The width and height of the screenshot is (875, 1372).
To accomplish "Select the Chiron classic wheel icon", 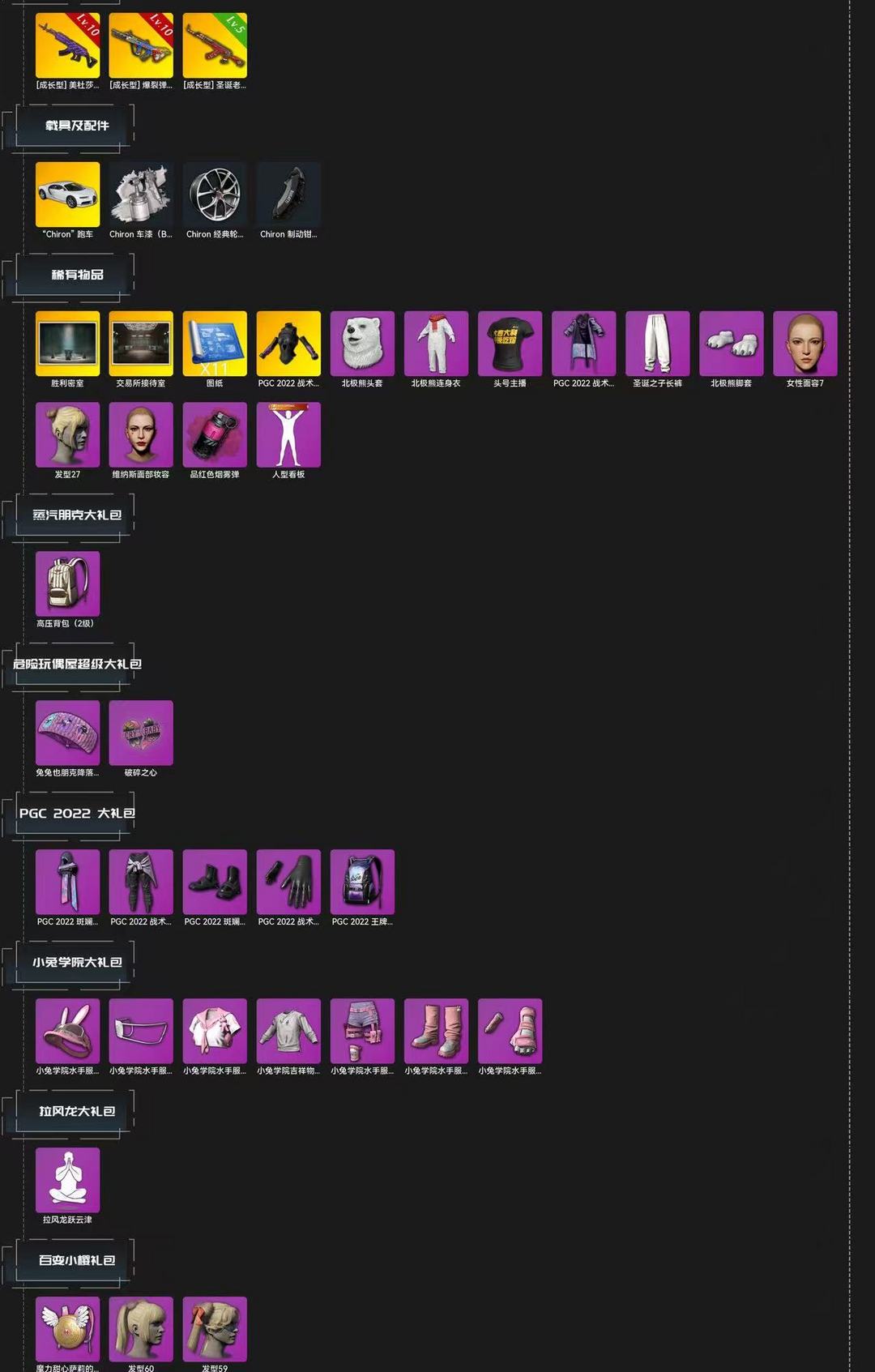I will pyautogui.click(x=215, y=194).
